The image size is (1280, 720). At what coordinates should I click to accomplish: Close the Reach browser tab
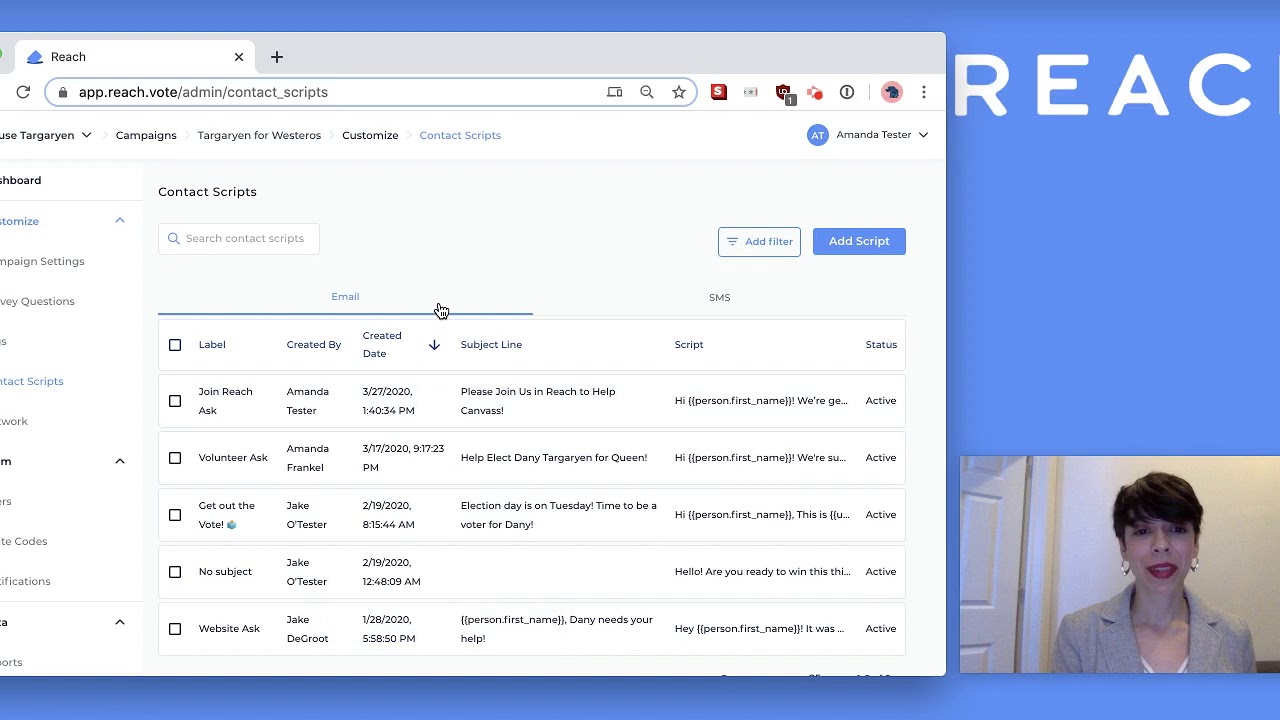[239, 57]
